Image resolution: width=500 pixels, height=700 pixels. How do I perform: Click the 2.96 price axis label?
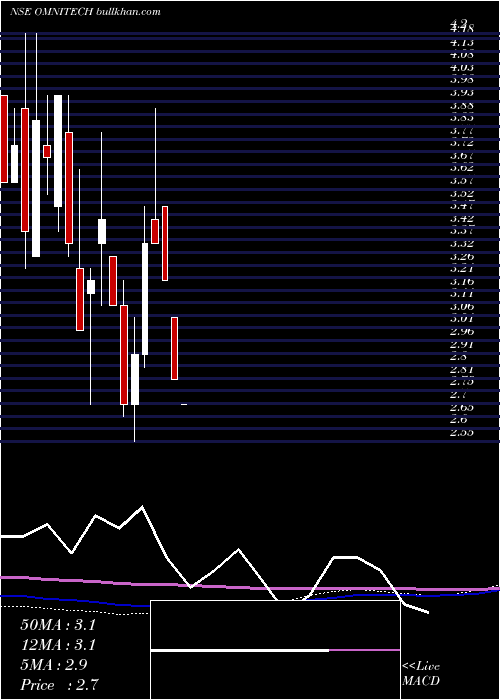click(x=462, y=332)
